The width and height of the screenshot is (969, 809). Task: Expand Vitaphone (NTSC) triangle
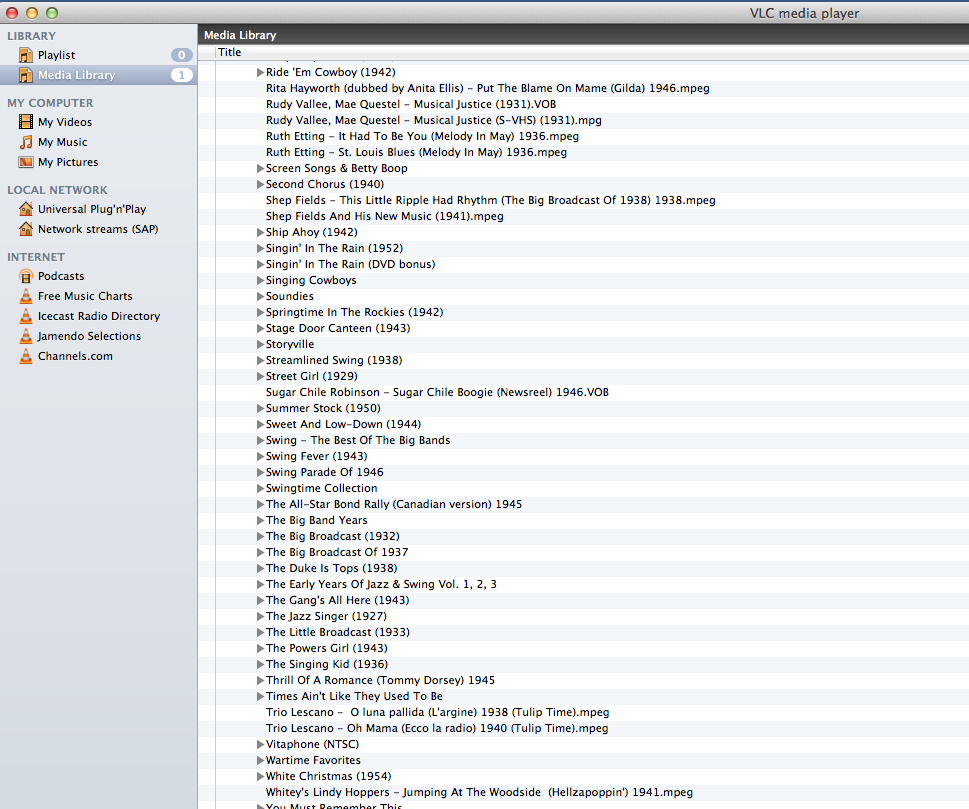point(260,744)
